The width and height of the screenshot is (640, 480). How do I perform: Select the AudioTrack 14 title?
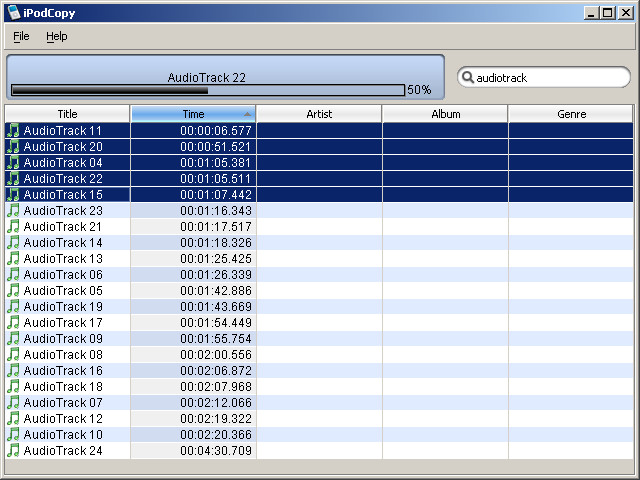[63, 242]
